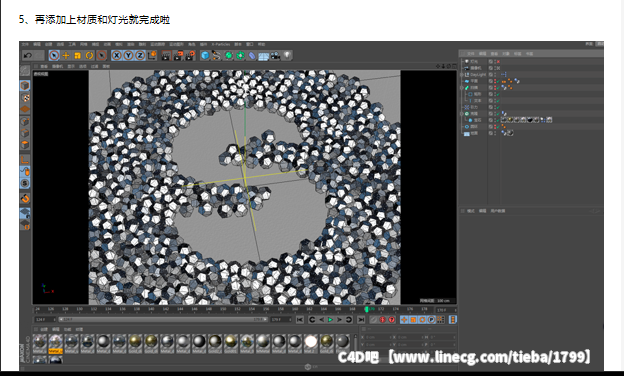Click the timeline preview range slider bar
Image resolution: width=624 pixels, height=376 pixels.
point(163,320)
